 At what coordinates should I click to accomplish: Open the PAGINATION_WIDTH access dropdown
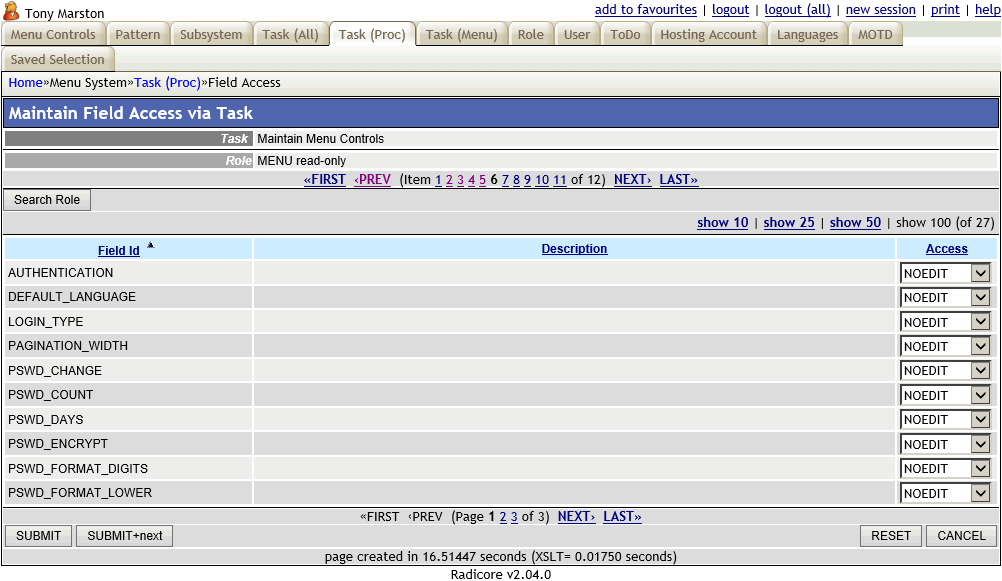[x=945, y=346]
